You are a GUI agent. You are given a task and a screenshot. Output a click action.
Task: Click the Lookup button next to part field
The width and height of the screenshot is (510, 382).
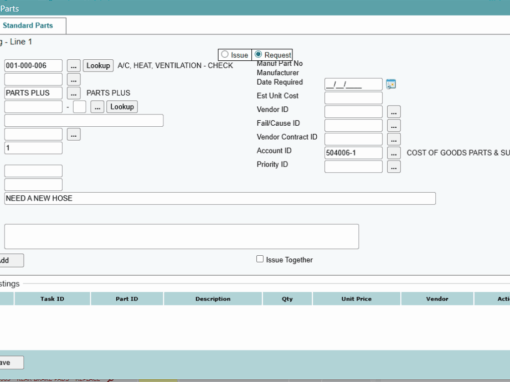click(x=122, y=107)
